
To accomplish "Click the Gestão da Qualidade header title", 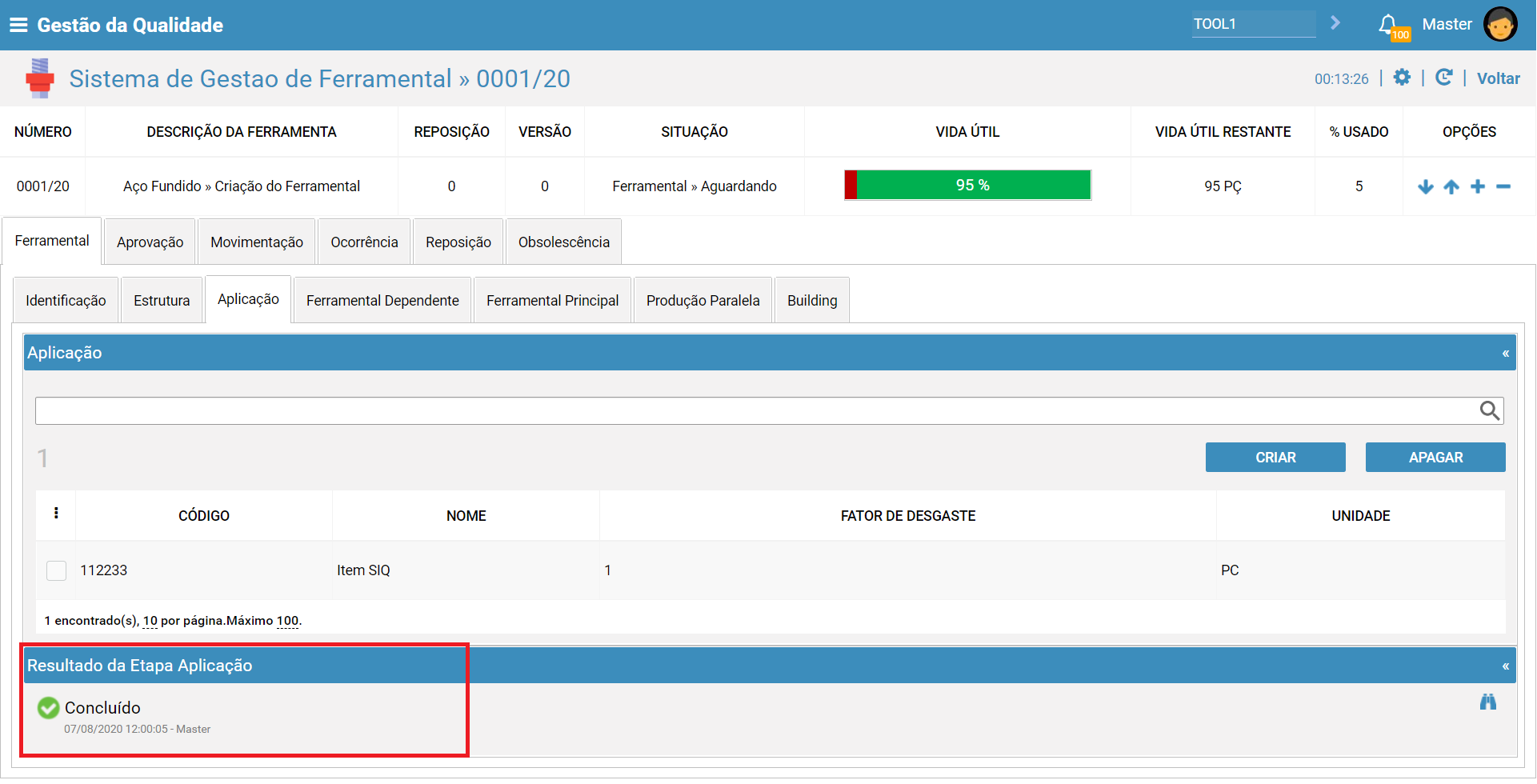I will pos(130,25).
